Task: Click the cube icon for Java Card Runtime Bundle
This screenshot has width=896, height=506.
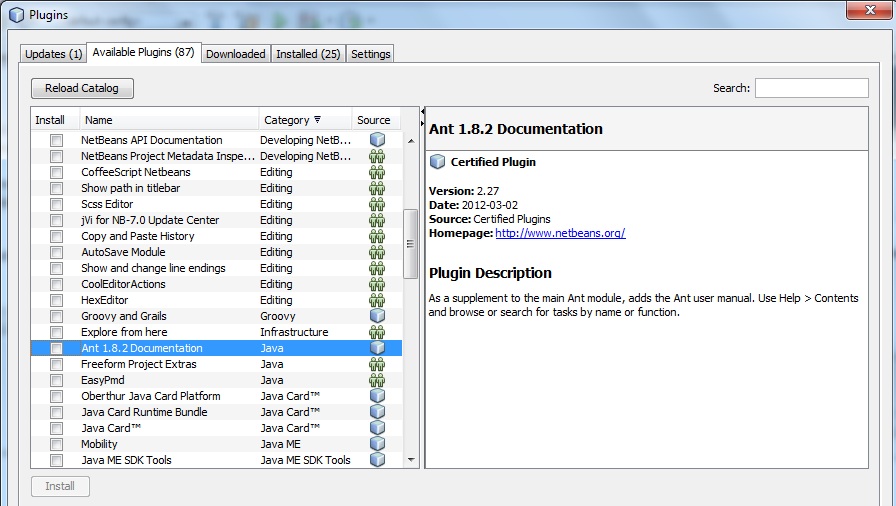Action: tap(377, 412)
